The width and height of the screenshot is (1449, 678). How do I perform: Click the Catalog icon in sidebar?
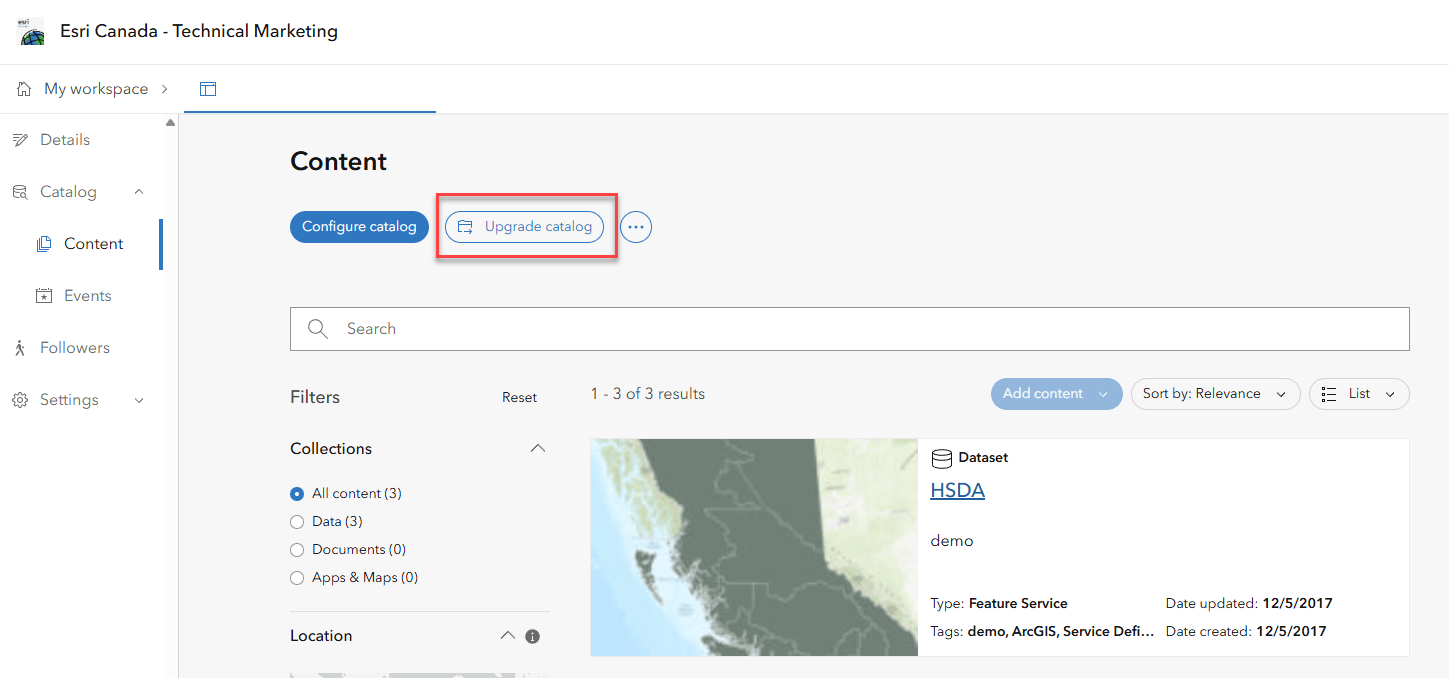(x=20, y=192)
